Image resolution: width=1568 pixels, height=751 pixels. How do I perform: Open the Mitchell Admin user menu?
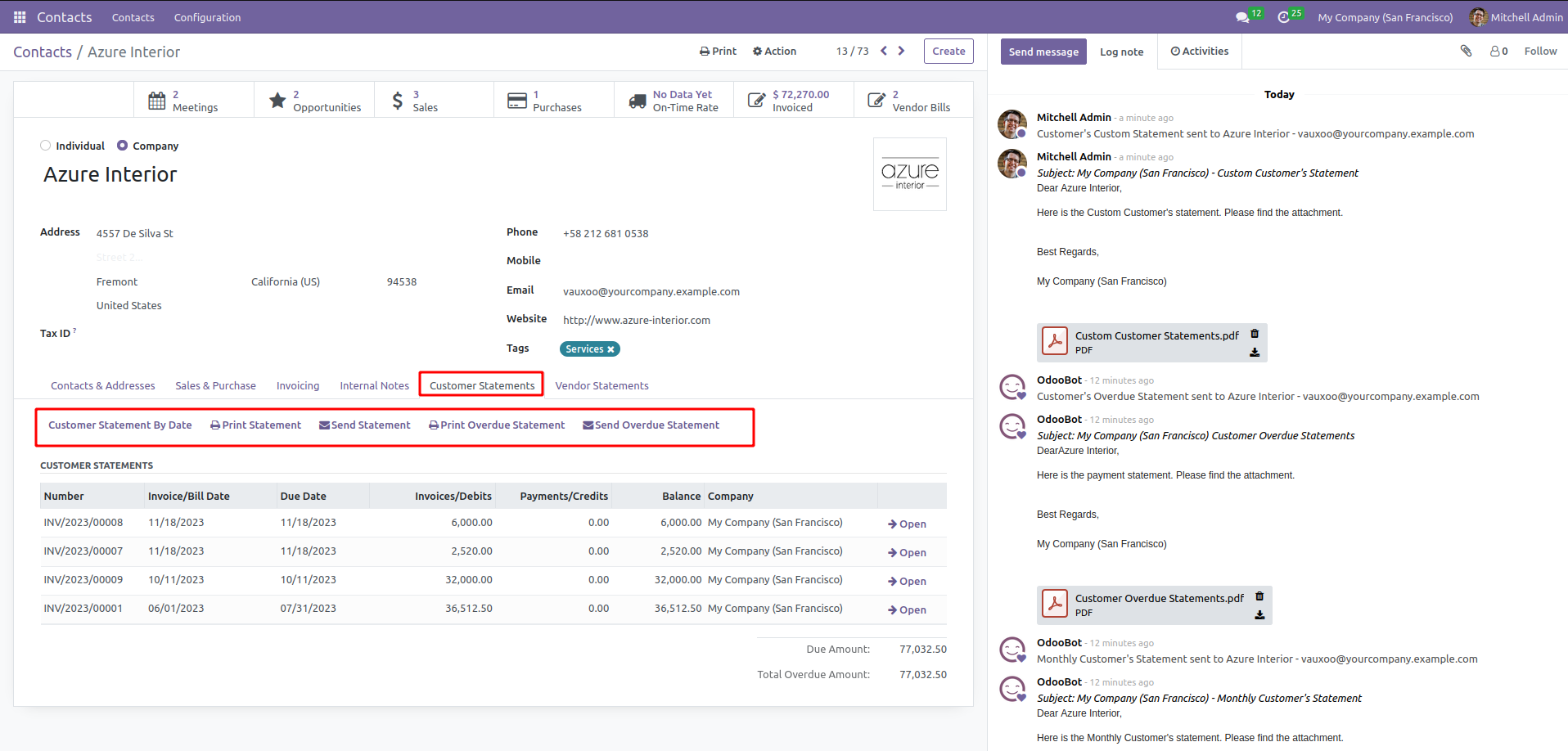[1516, 17]
